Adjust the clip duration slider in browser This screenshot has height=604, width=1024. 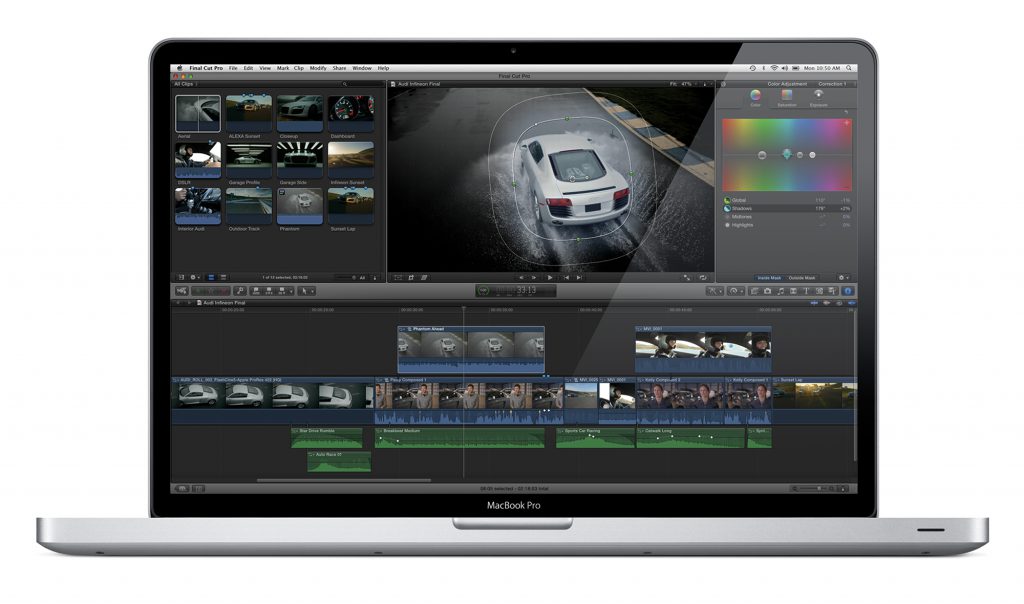[x=344, y=278]
